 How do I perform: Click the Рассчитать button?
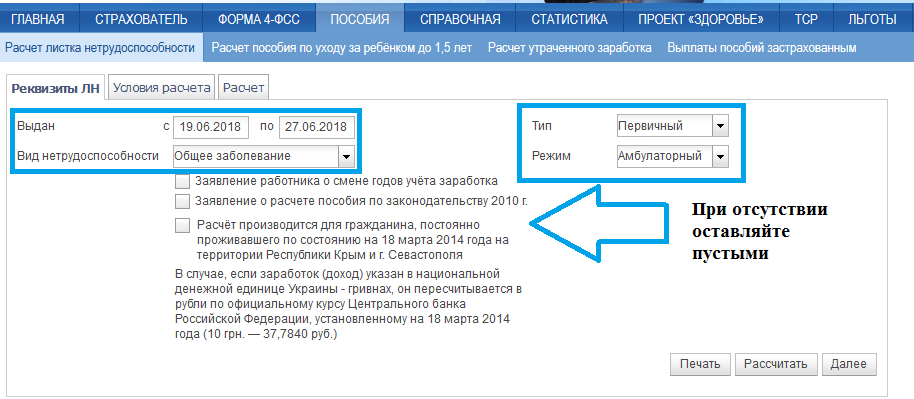[776, 364]
